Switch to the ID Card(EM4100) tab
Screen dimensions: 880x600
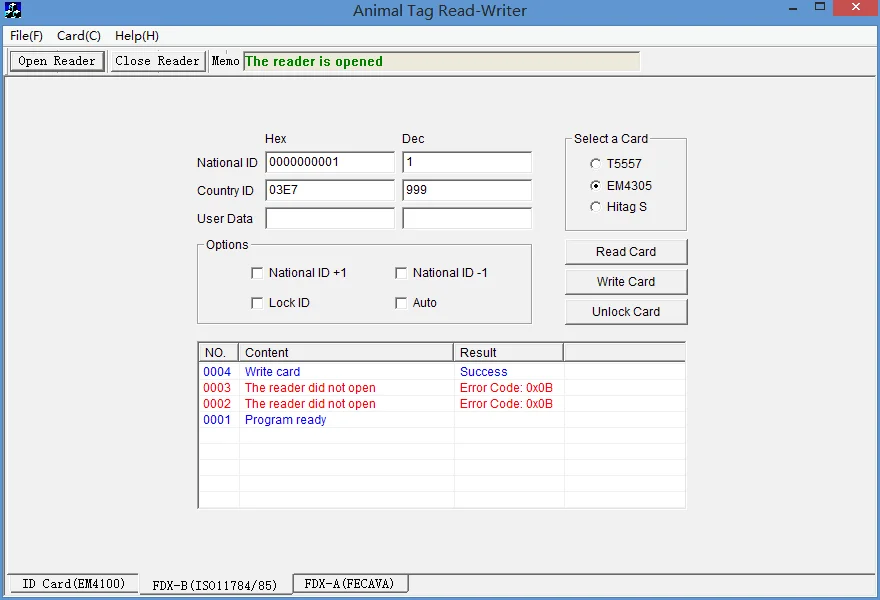click(x=72, y=583)
